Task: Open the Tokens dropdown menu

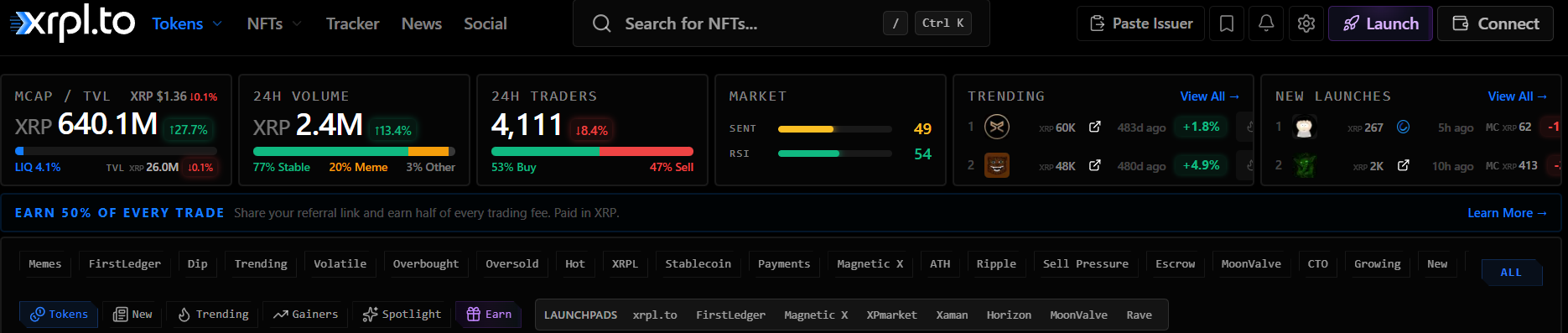Action: point(187,23)
